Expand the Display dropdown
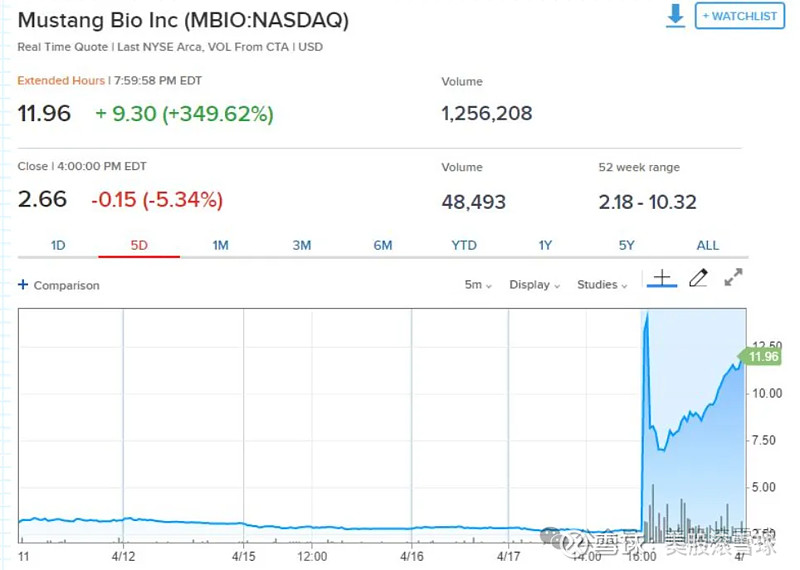The image size is (800, 570). (x=535, y=285)
